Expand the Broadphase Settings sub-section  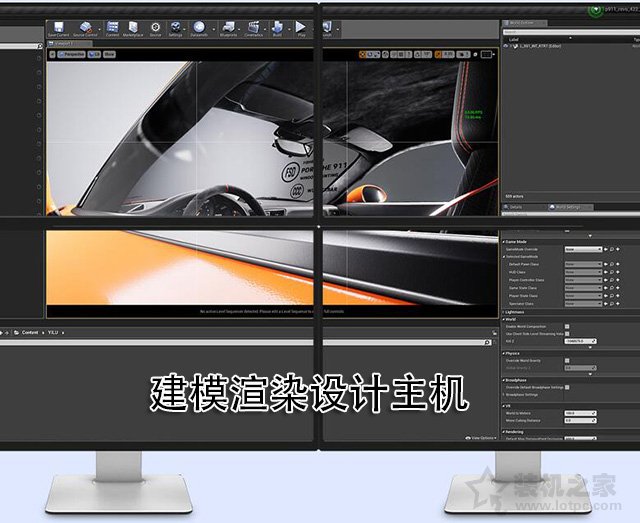coord(504,395)
